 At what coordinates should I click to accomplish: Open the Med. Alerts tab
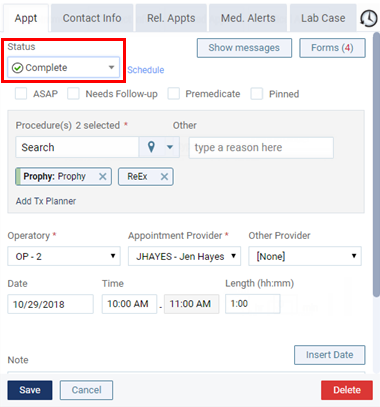[248, 18]
